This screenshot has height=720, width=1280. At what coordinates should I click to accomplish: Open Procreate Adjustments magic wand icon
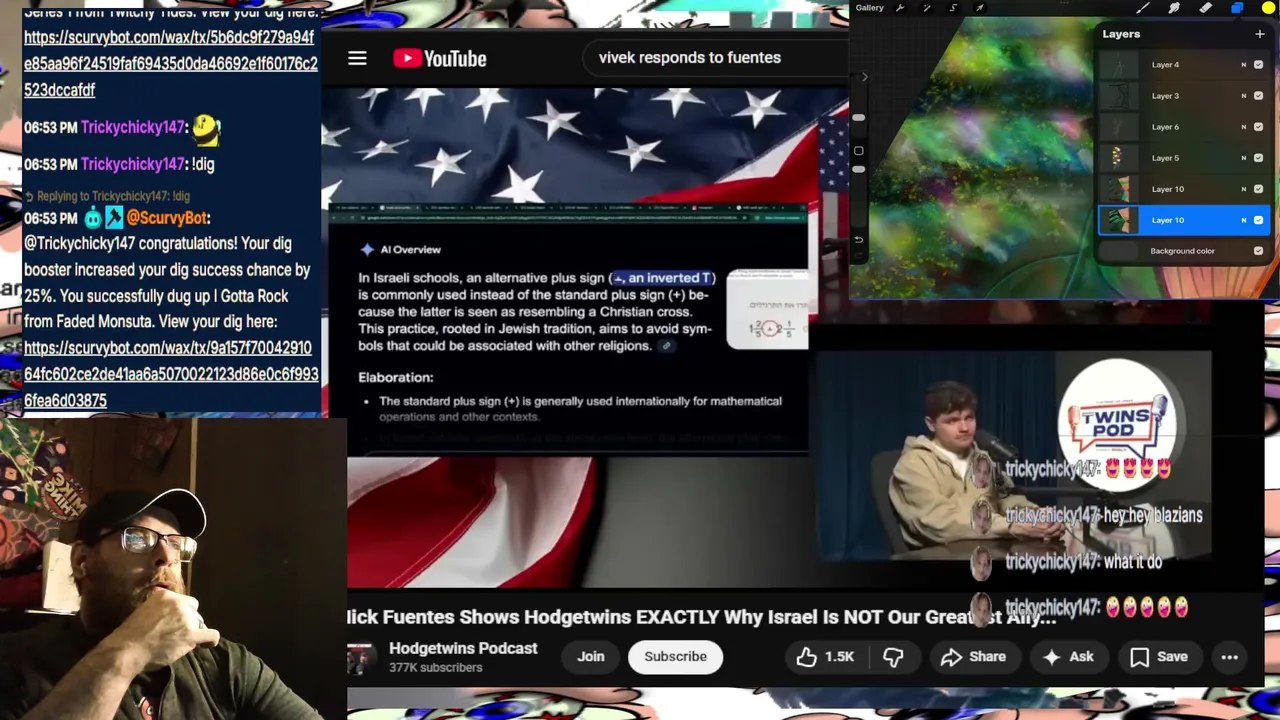927,8
